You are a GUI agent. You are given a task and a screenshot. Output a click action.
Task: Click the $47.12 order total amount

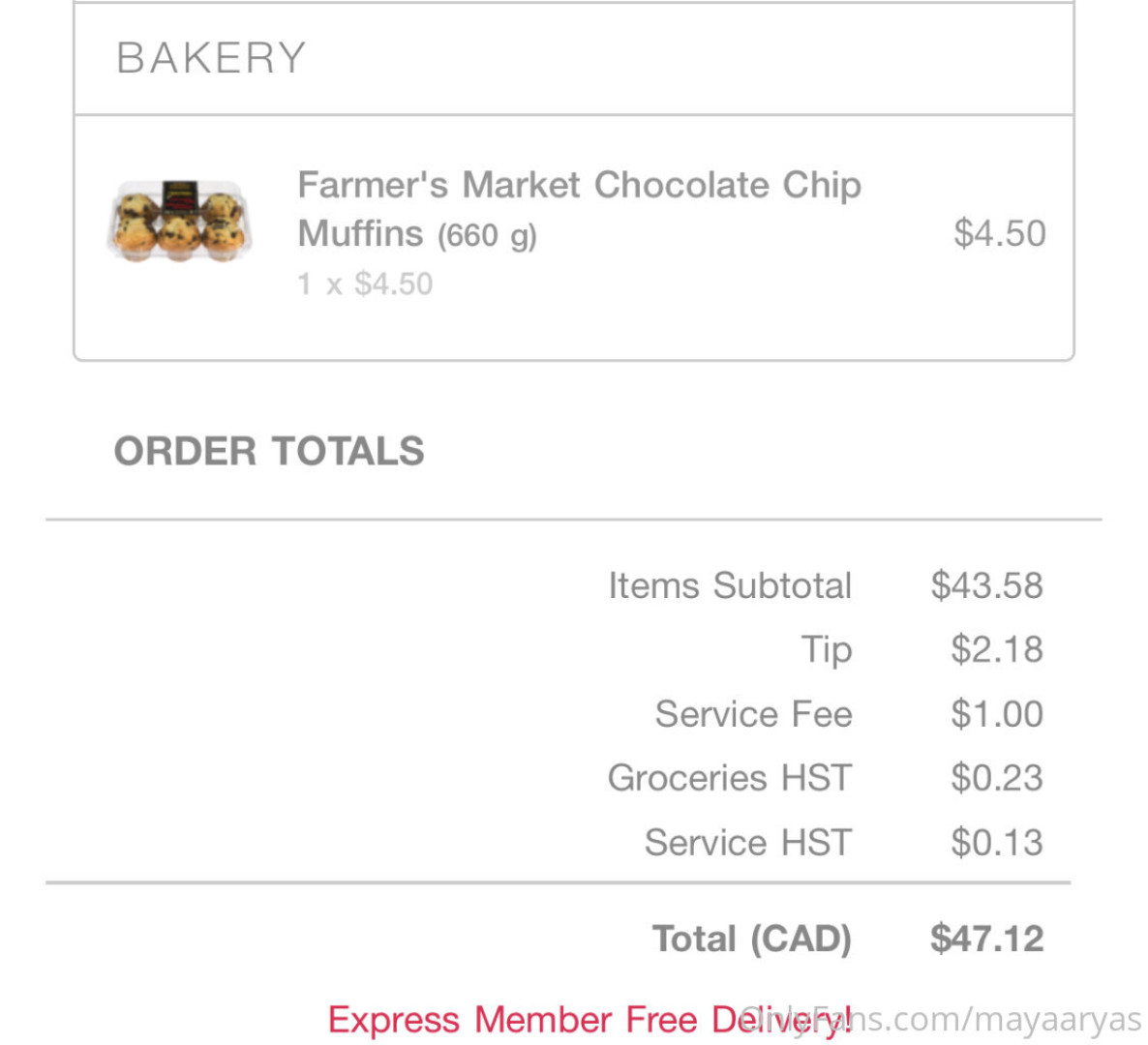pyautogui.click(x=986, y=939)
